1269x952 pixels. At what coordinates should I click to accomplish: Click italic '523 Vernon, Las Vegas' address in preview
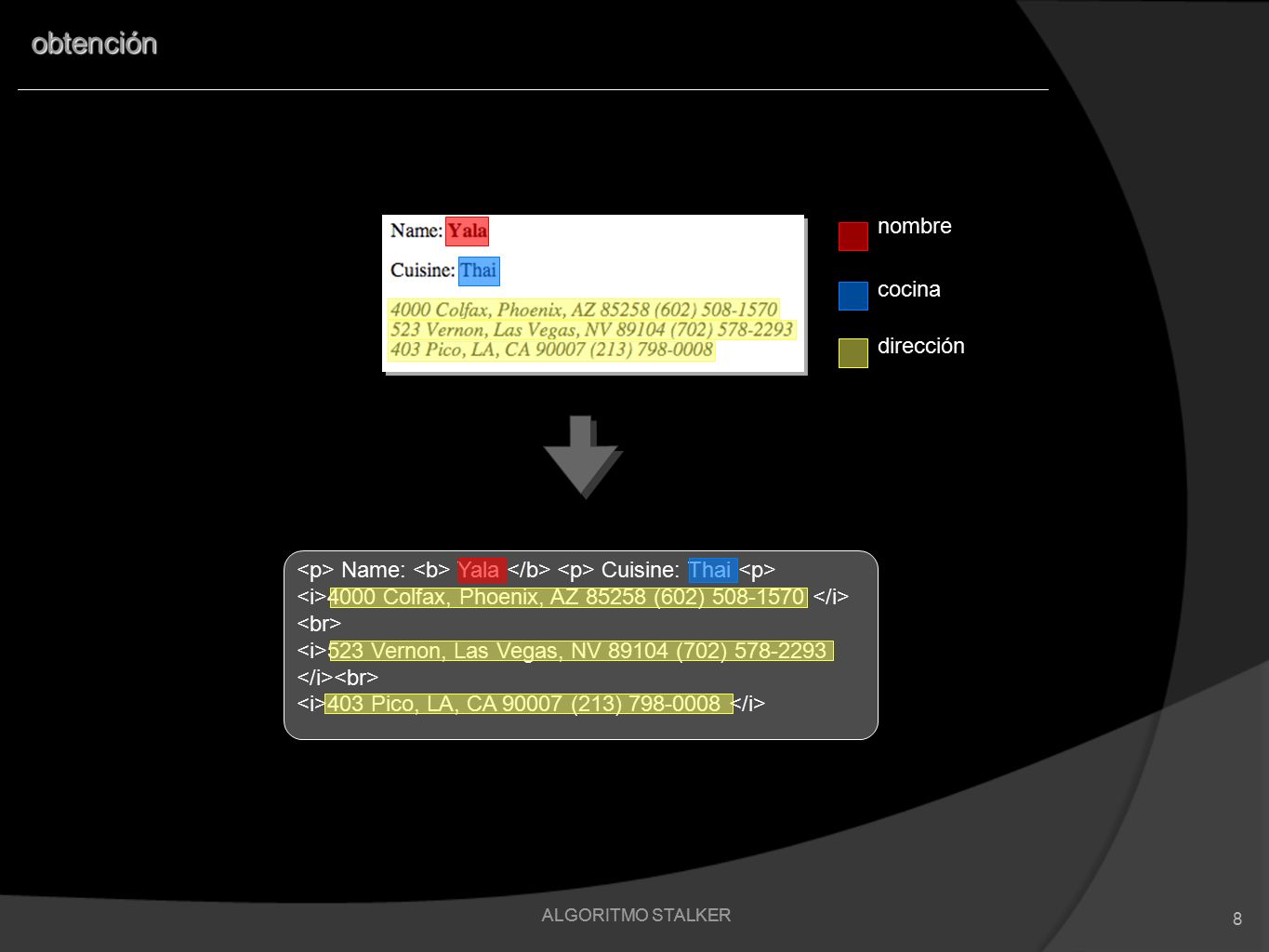click(591, 329)
